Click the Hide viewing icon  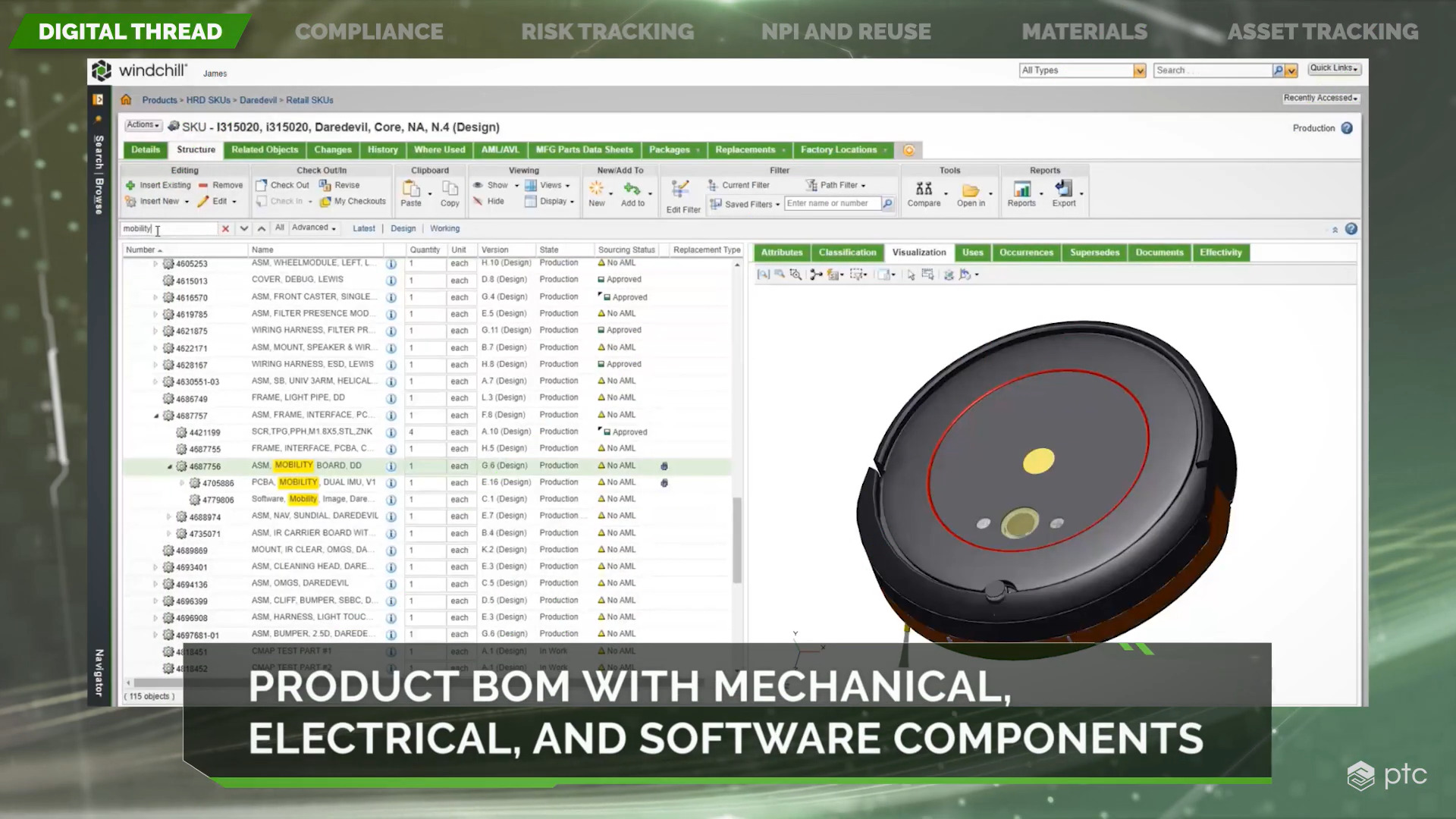pos(478,202)
